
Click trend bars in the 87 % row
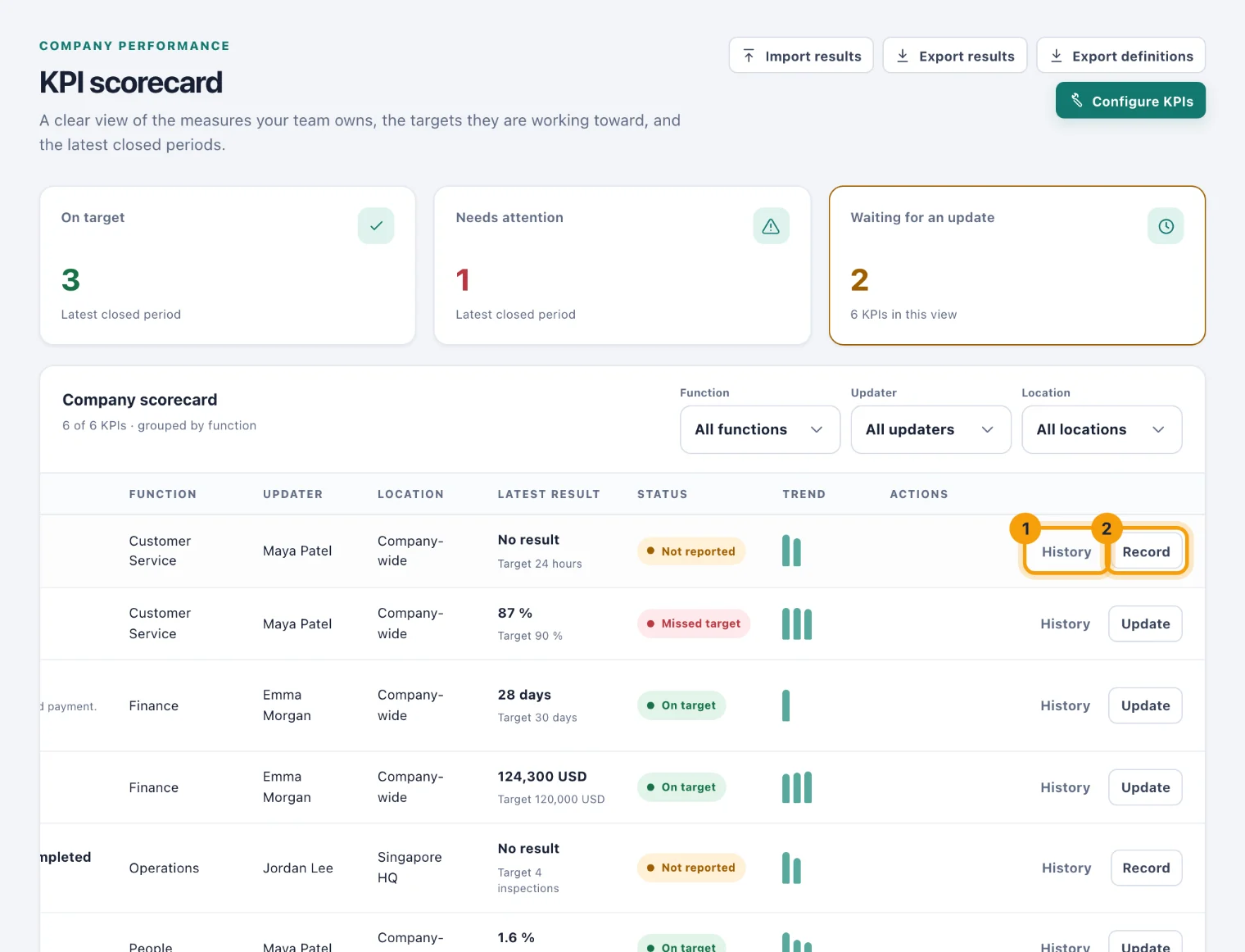pyautogui.click(x=797, y=623)
